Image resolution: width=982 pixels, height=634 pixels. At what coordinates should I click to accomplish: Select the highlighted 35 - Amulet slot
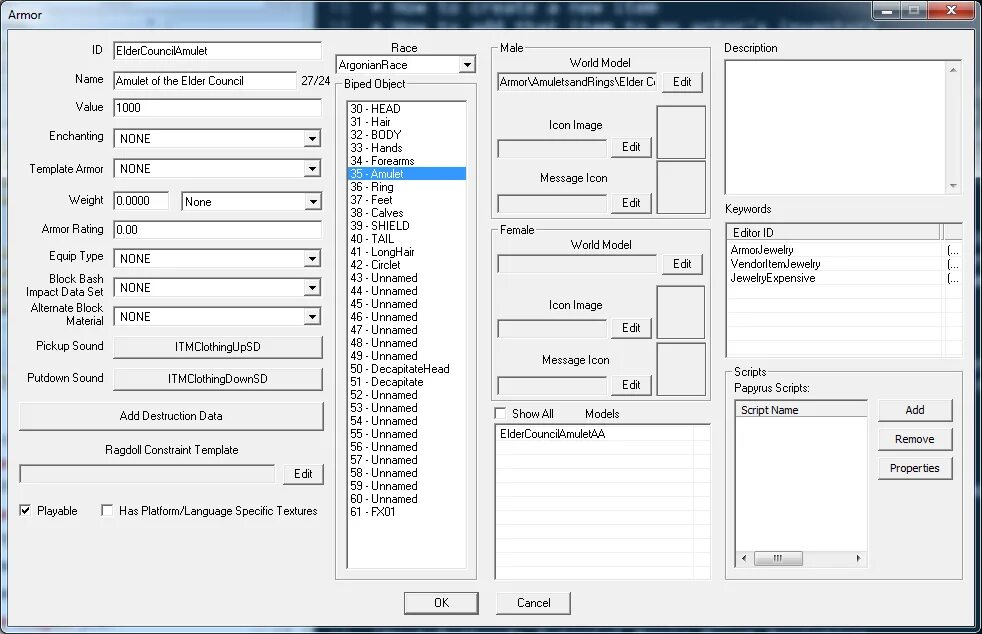coord(406,174)
